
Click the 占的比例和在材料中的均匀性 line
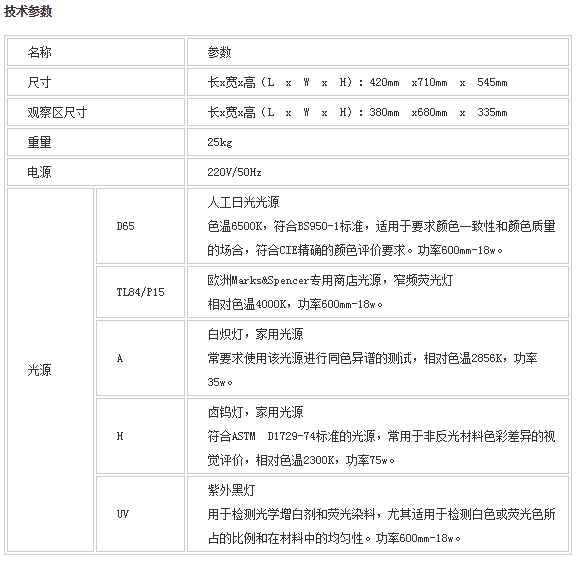pyautogui.click(x=334, y=539)
